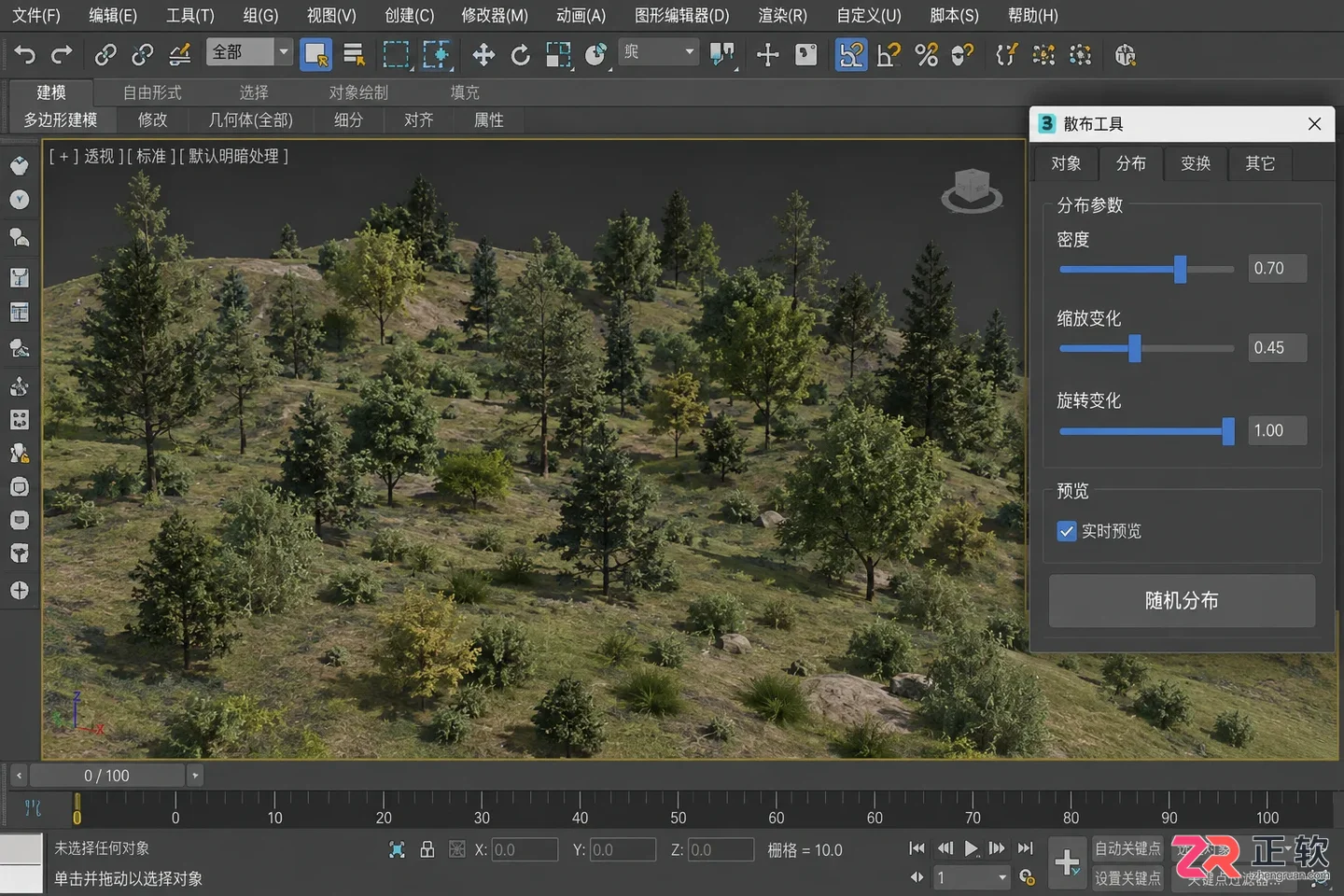Toggle the Angle Snap icon
The width and height of the screenshot is (1344, 896).
889,55
